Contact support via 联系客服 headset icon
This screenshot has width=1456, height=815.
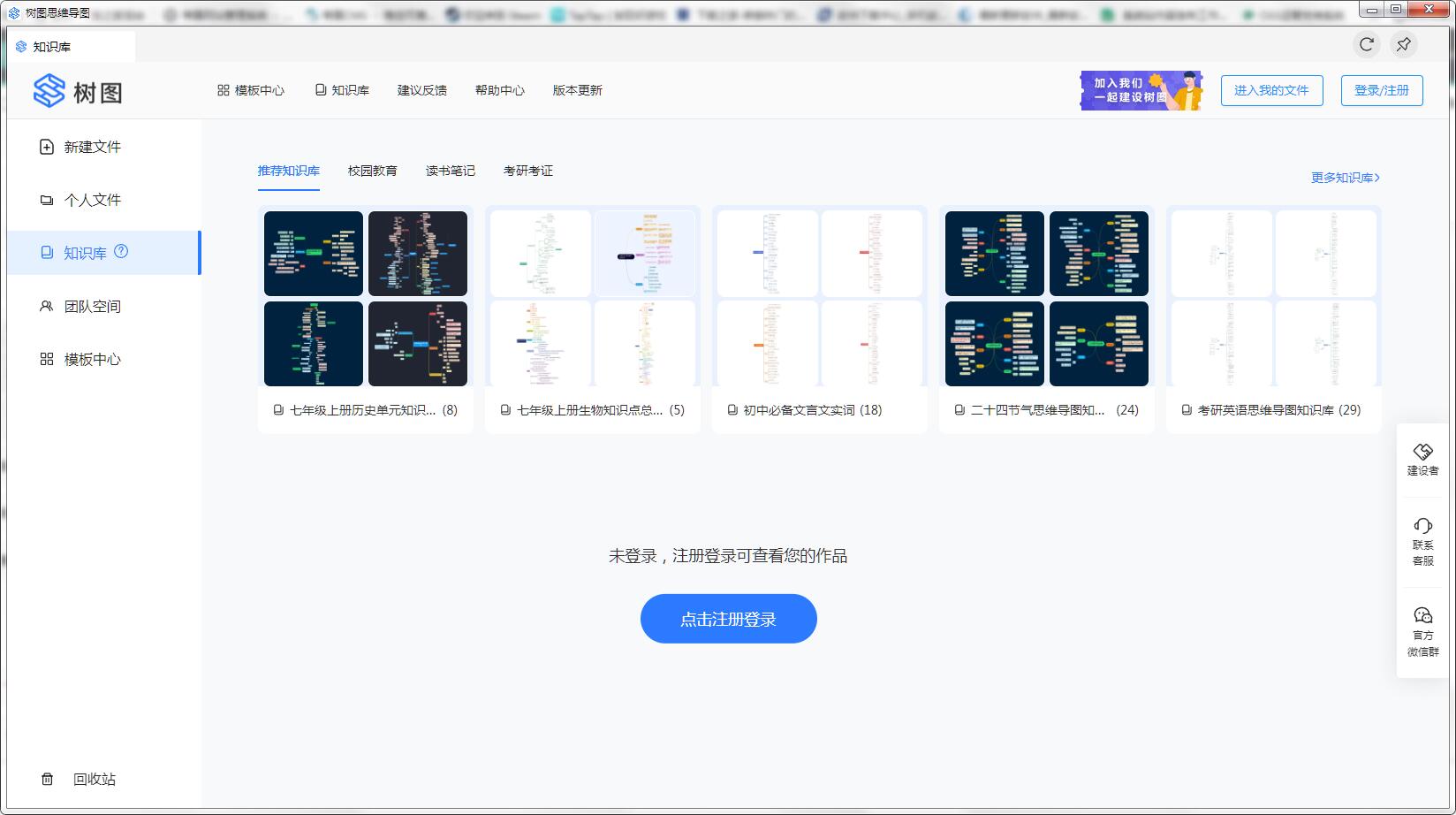(x=1422, y=541)
